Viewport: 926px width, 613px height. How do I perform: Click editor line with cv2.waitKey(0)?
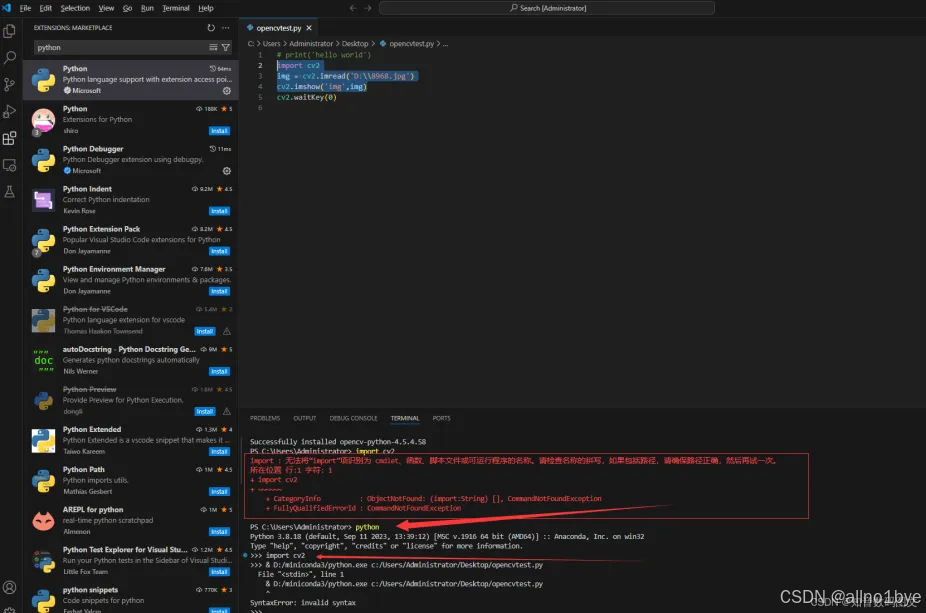307,97
